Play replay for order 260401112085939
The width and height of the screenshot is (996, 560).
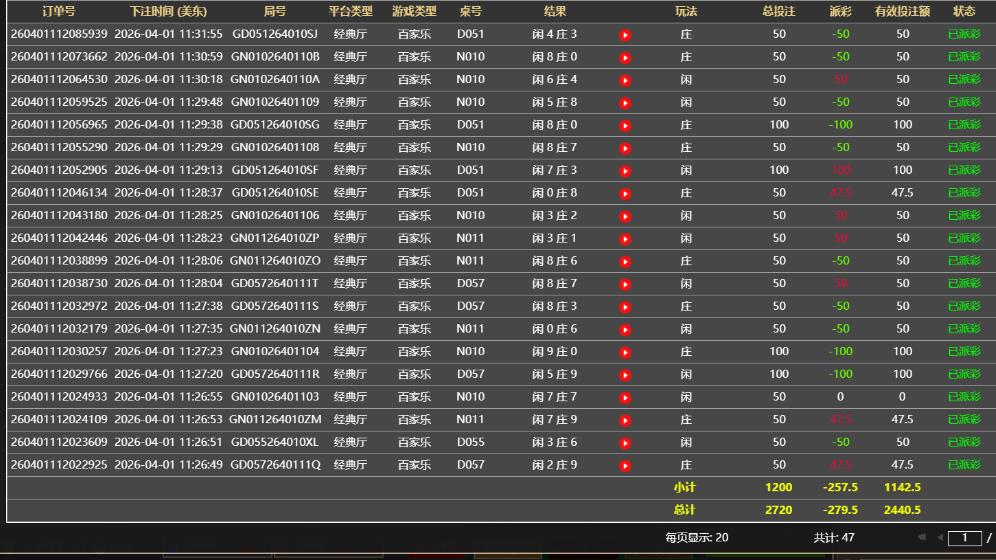coord(625,35)
